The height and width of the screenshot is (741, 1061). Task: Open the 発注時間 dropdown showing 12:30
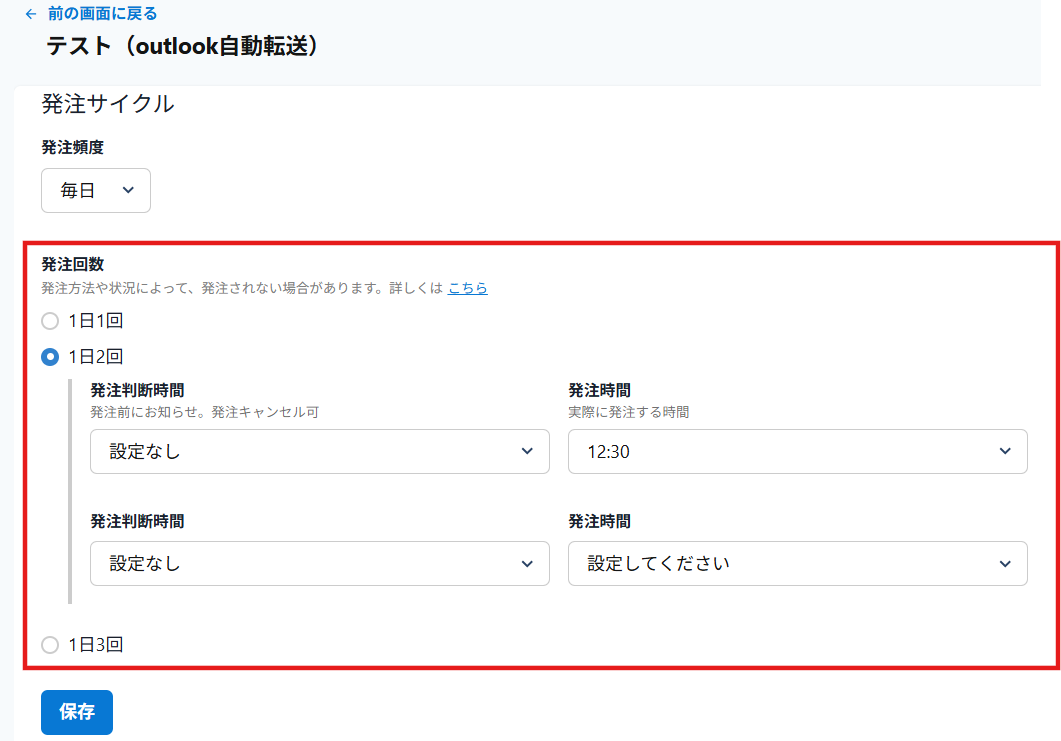pos(797,451)
